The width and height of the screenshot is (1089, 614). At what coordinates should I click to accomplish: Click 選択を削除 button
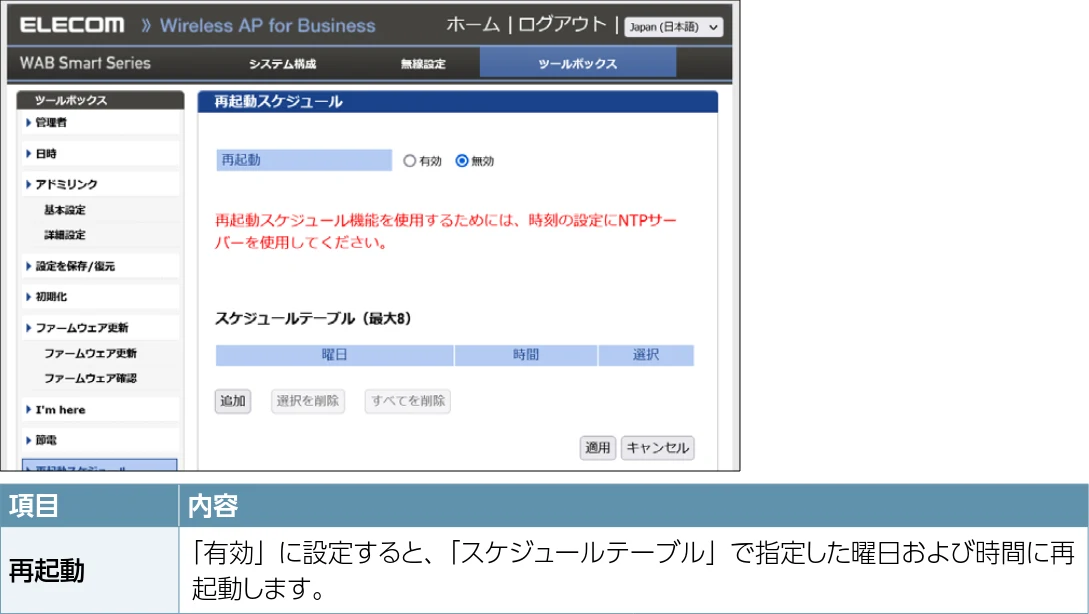click(308, 401)
